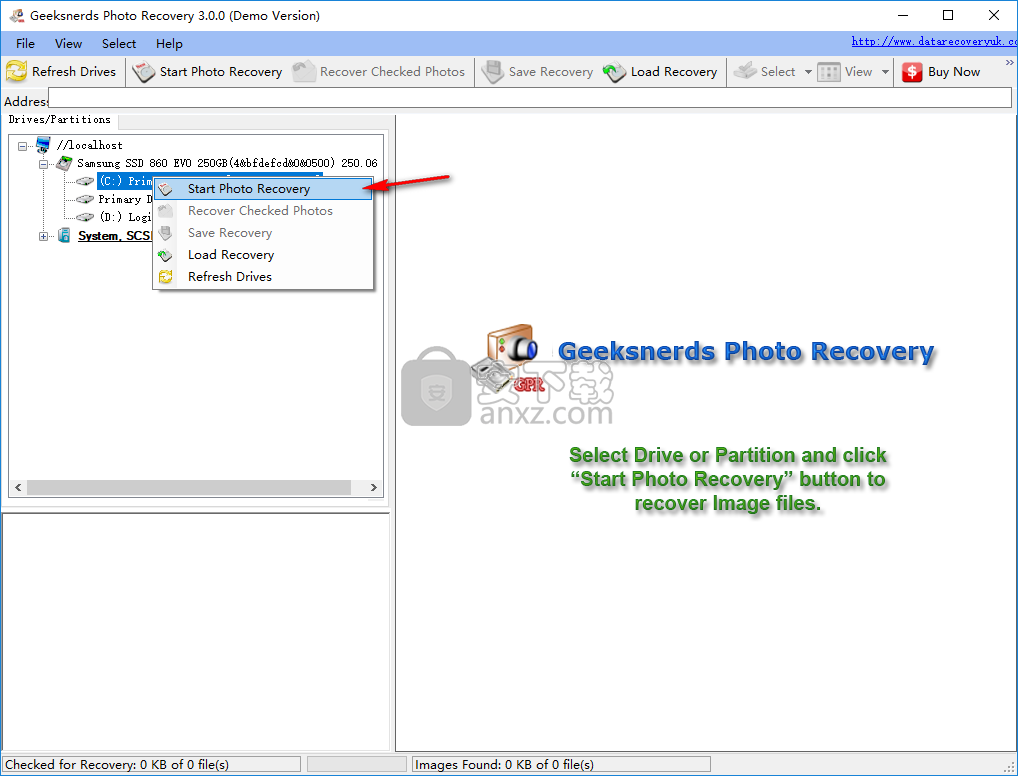Select the System, SCSI tree row
Screen dimensions: 1018x776
pos(114,236)
